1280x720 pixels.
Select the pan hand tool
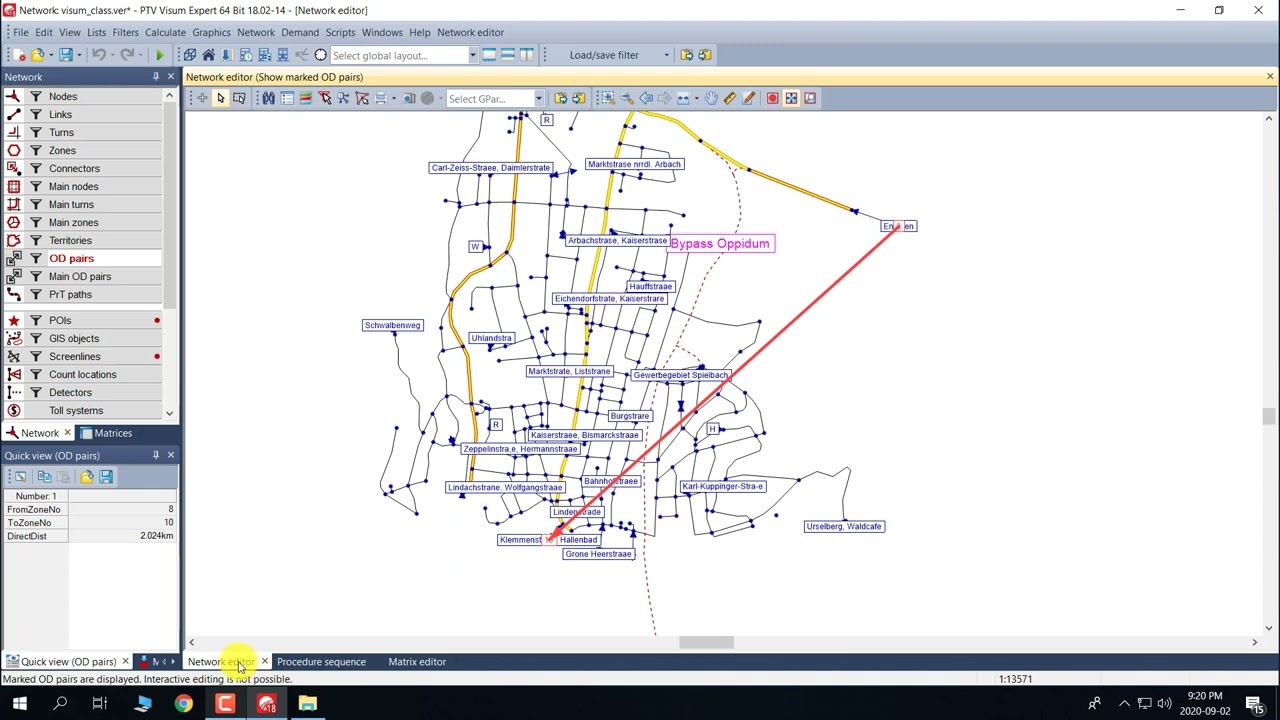pyautogui.click(x=711, y=98)
